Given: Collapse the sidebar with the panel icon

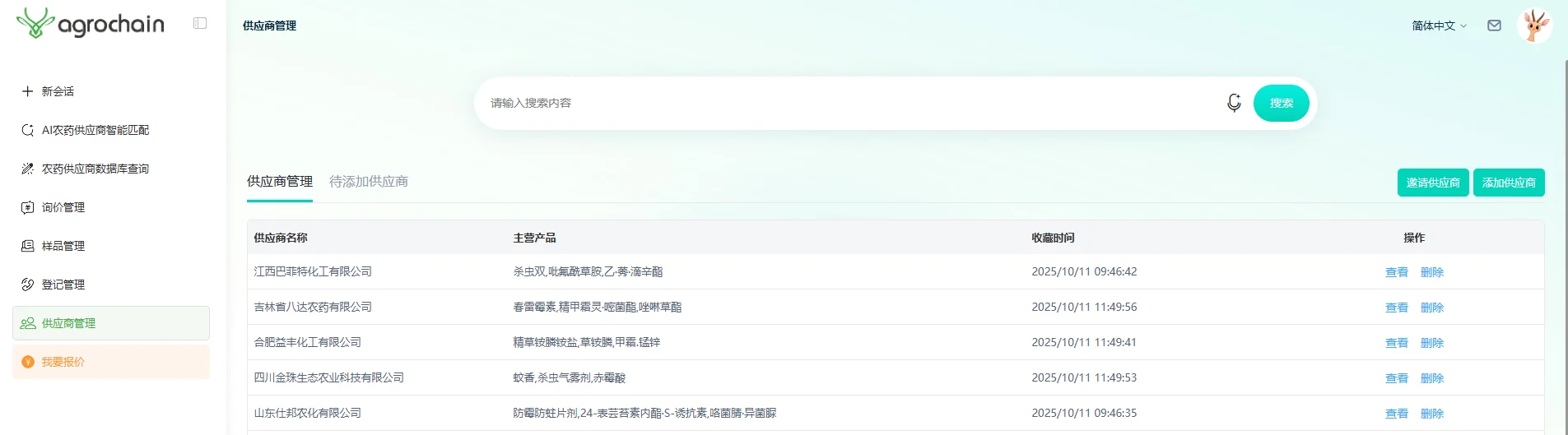Looking at the screenshot, I should [200, 23].
